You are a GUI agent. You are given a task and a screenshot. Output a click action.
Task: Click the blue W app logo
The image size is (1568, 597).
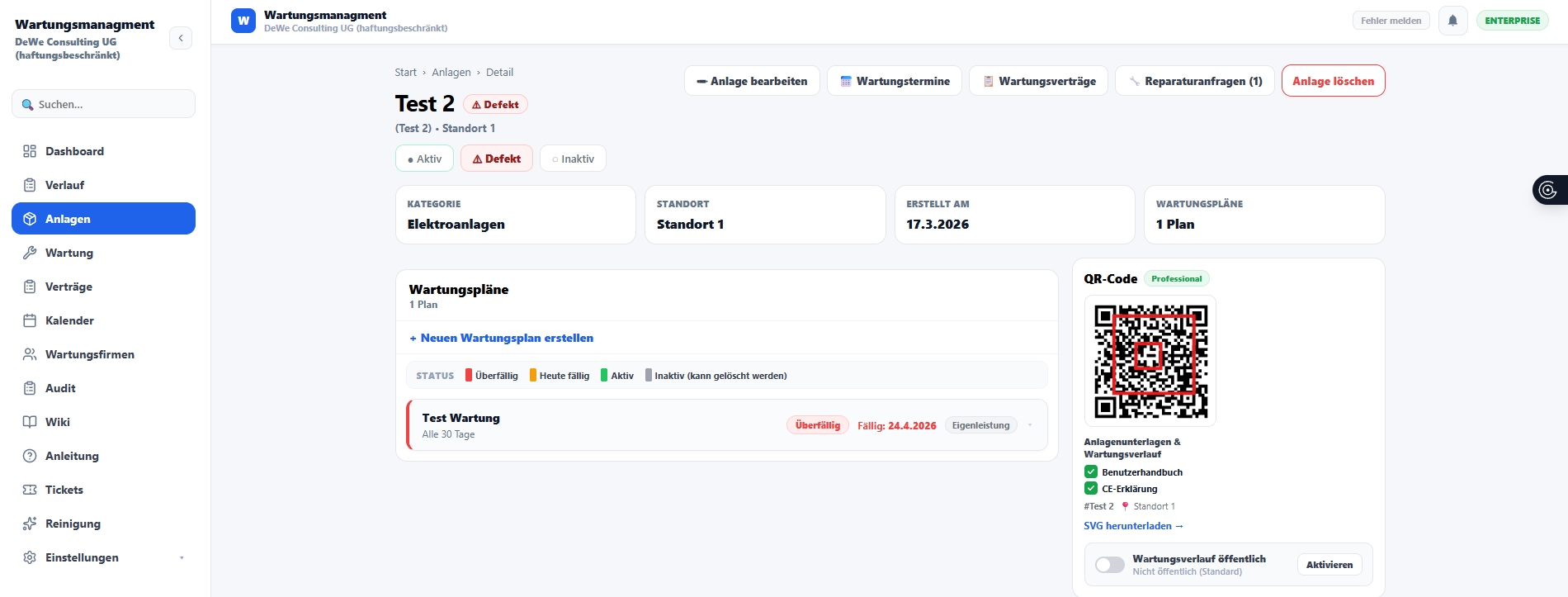(x=243, y=21)
